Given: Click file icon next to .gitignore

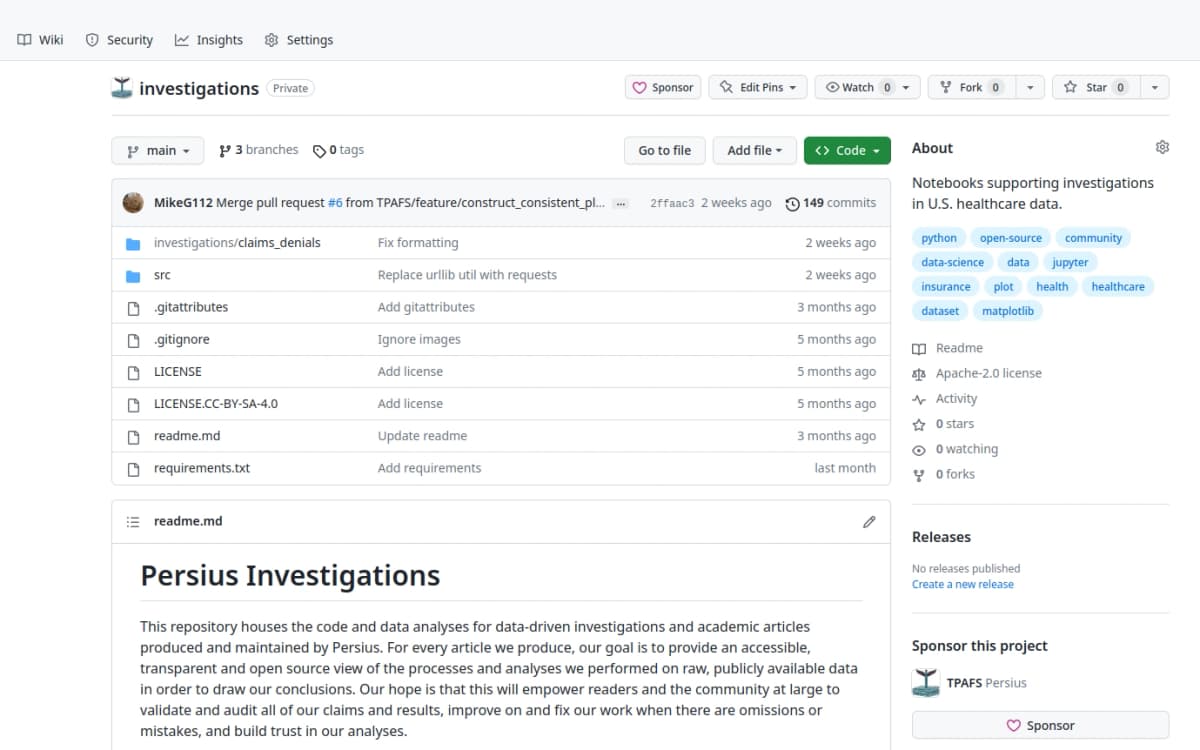Looking at the screenshot, I should click(133, 339).
